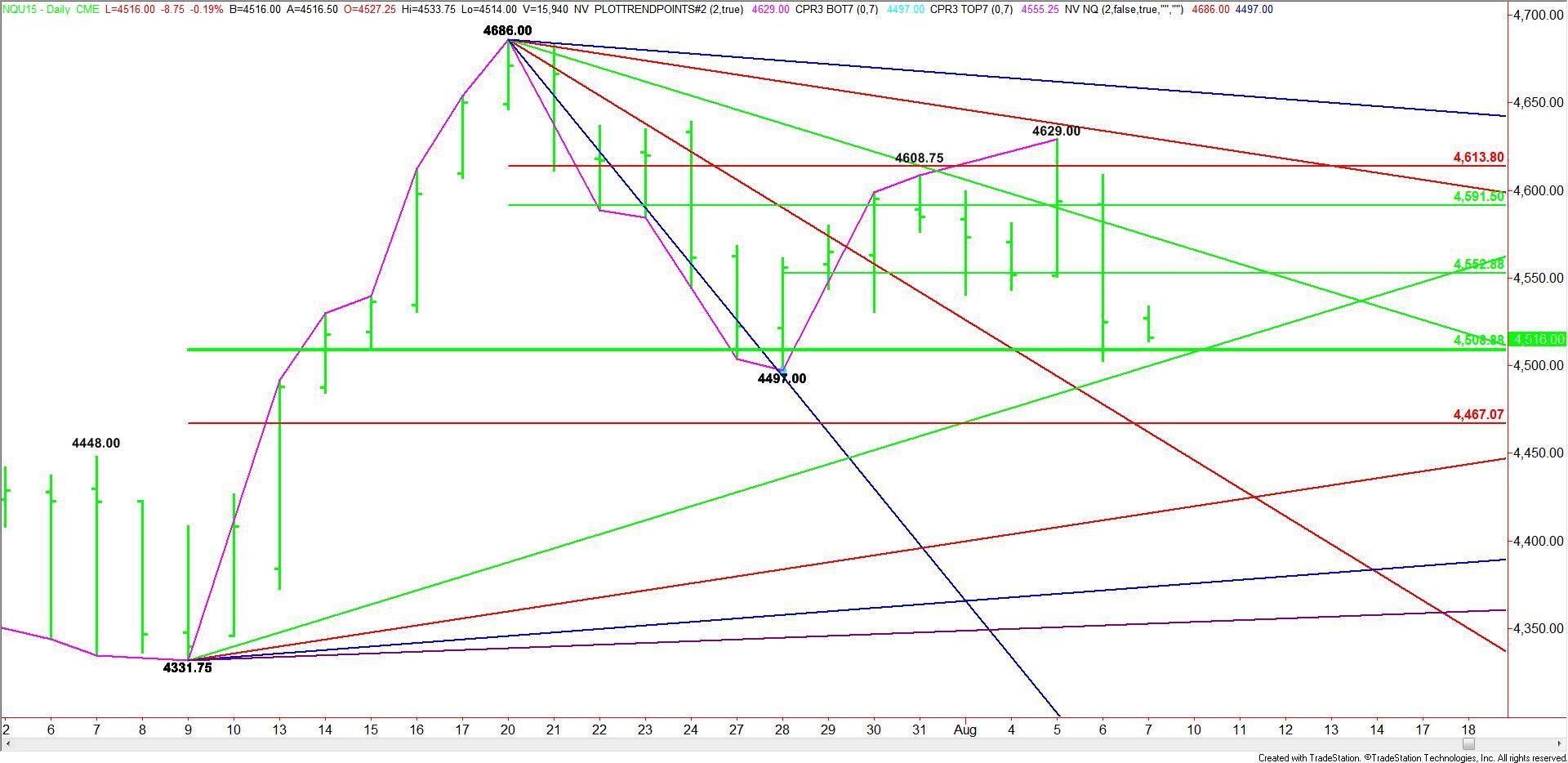Click the current price tag 4,516.00
Image resolution: width=1568 pixels, height=763 pixels.
click(1538, 339)
